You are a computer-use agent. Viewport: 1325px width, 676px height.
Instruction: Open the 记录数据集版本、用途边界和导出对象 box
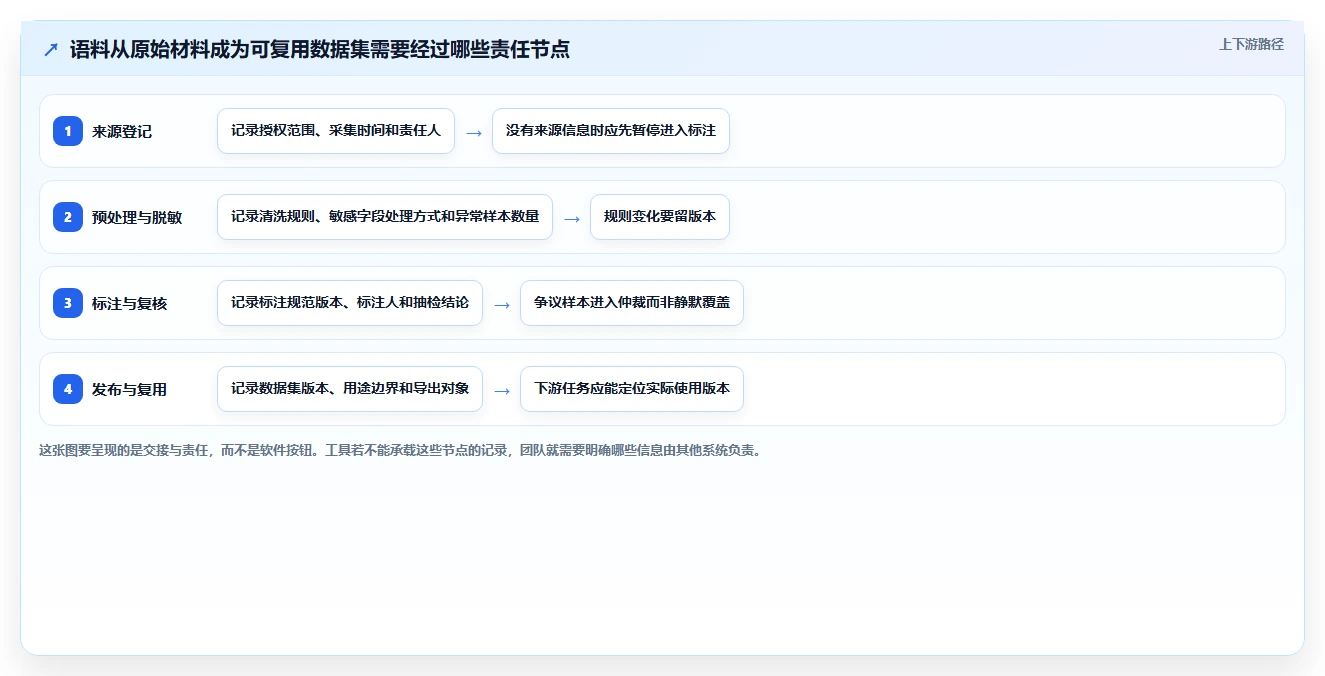[350, 389]
